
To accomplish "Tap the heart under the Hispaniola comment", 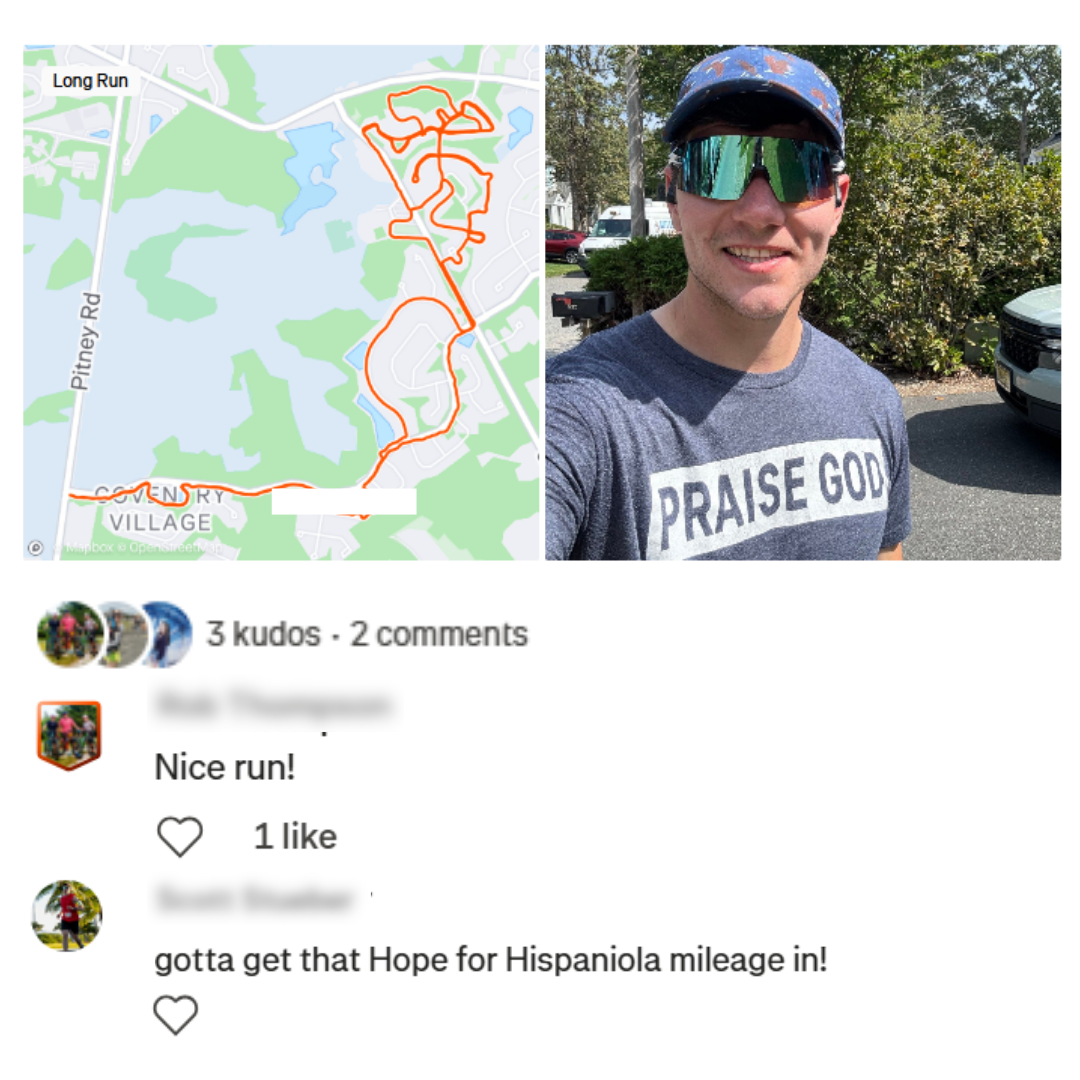I will pyautogui.click(x=176, y=1015).
